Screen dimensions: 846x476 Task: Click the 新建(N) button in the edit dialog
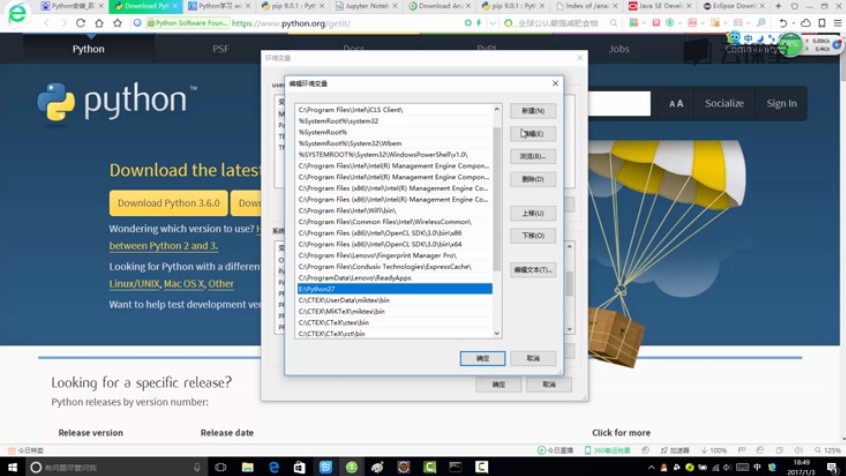tap(533, 111)
